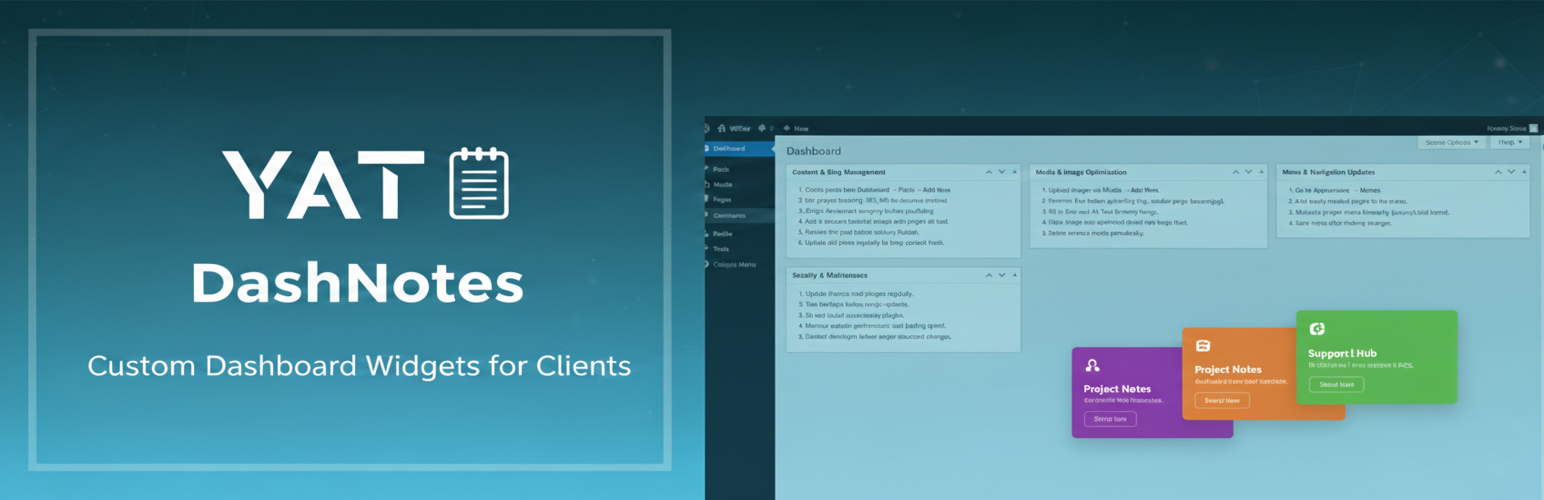
Task: Move the Content Management widget up
Action: click(x=988, y=172)
